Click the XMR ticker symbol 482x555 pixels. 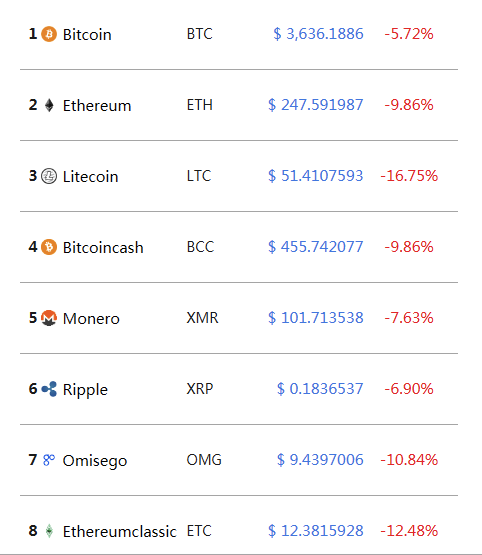coord(202,318)
